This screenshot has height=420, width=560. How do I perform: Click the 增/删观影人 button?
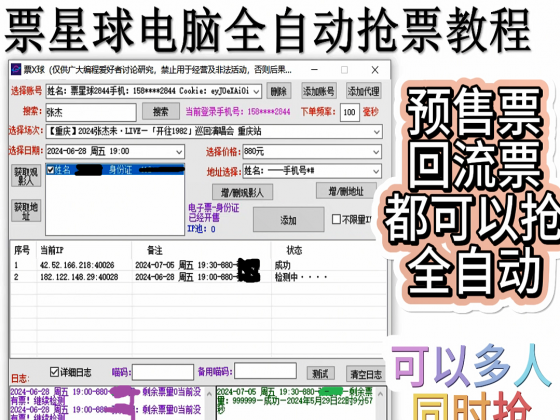pos(242,192)
